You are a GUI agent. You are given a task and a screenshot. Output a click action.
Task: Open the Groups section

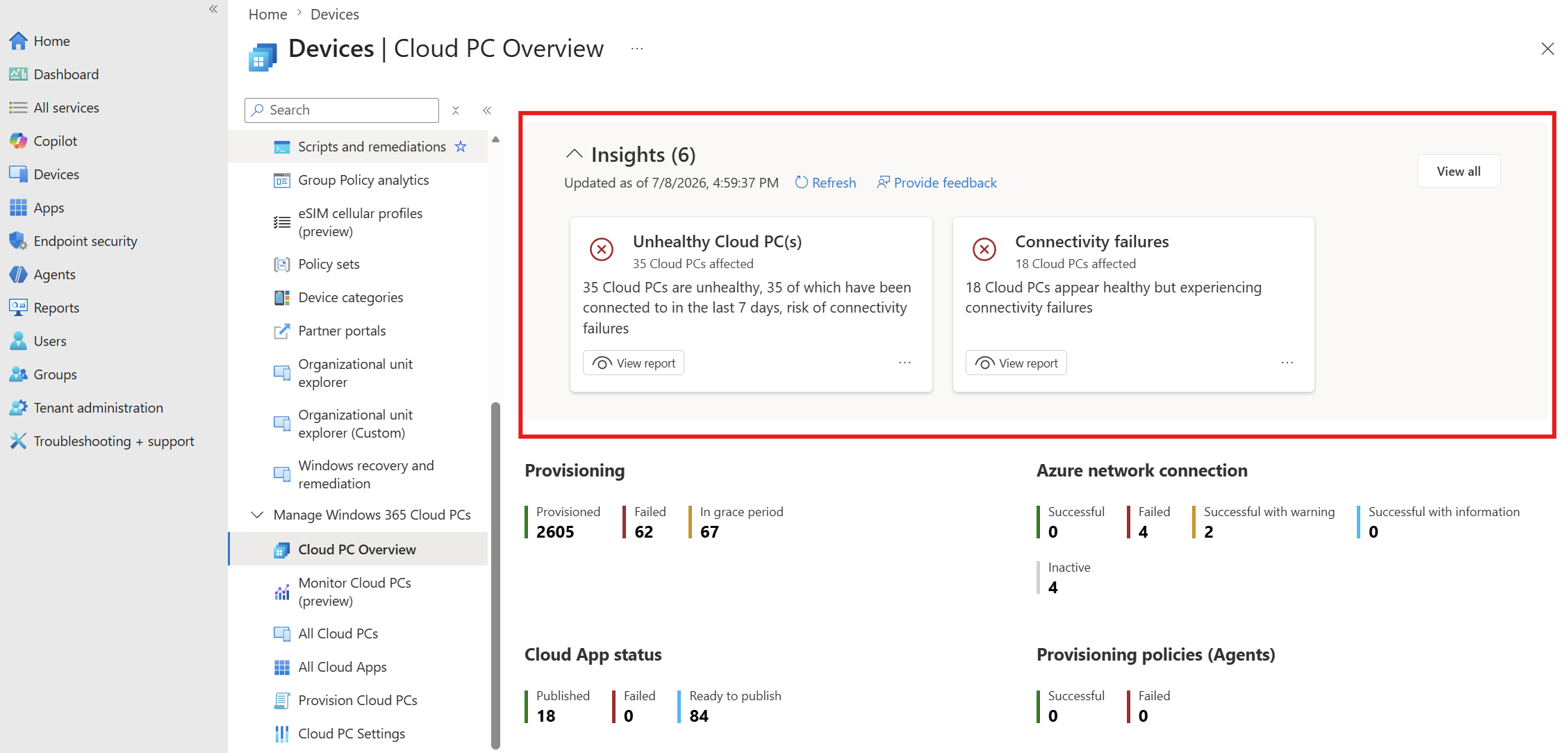tap(43, 374)
